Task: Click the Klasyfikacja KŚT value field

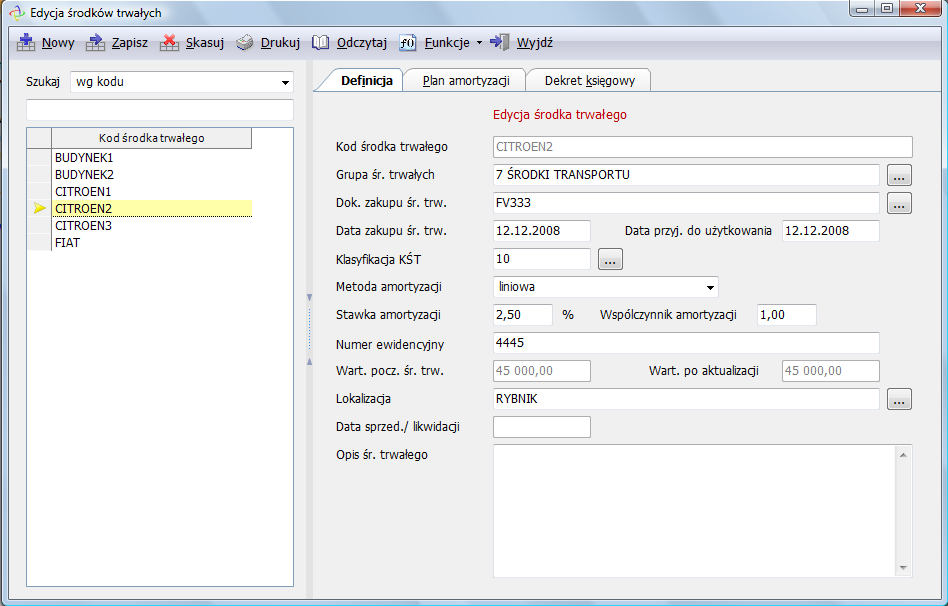Action: [x=542, y=259]
